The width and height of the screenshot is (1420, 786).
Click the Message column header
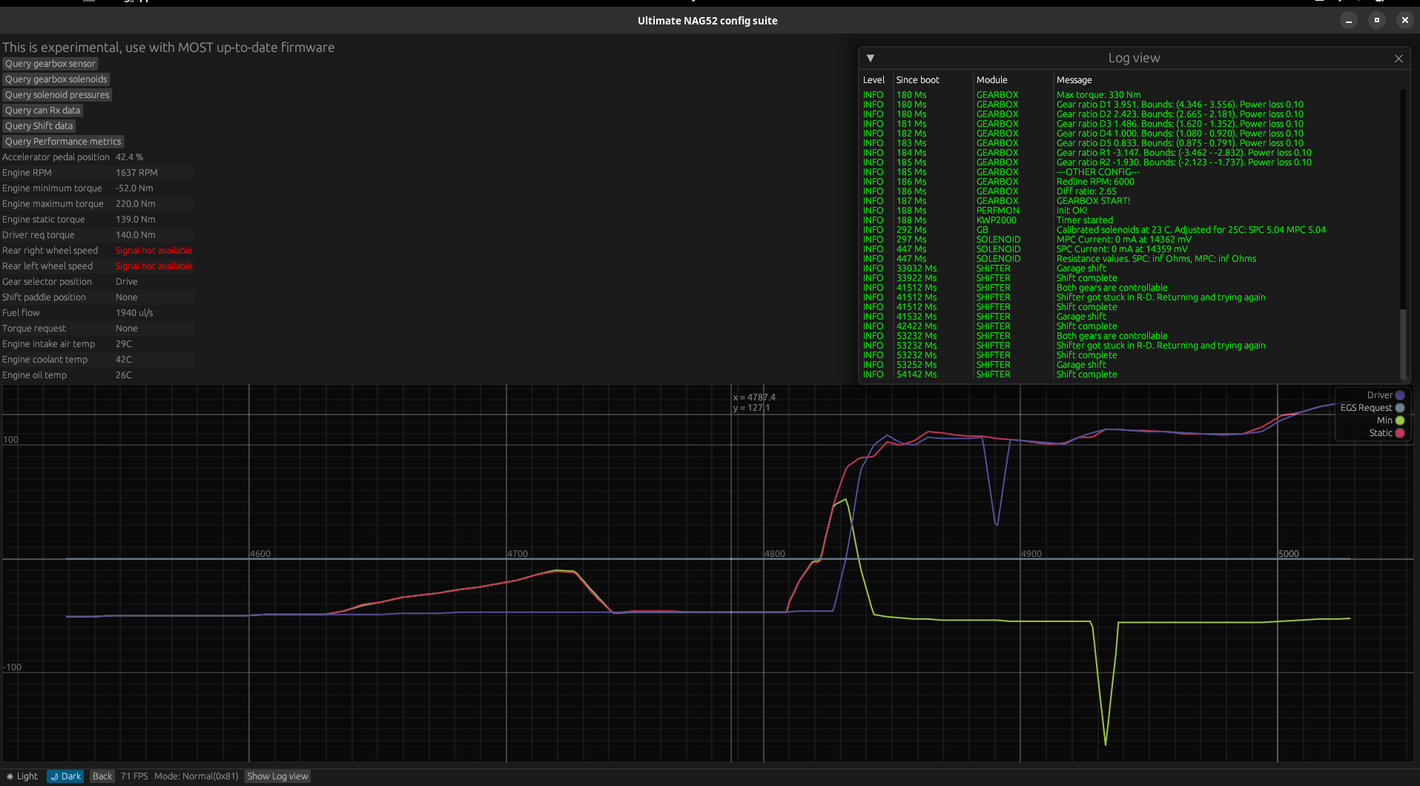click(1074, 80)
